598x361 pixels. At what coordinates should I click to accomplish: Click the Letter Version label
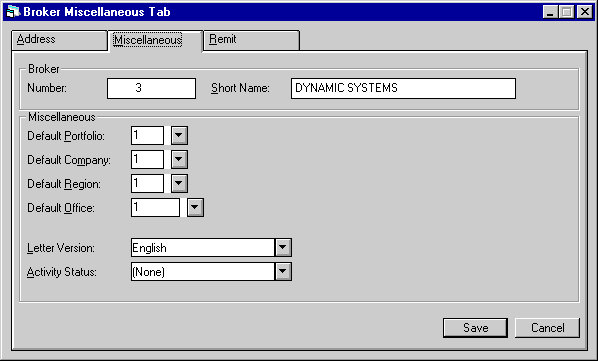pyautogui.click(x=61, y=248)
